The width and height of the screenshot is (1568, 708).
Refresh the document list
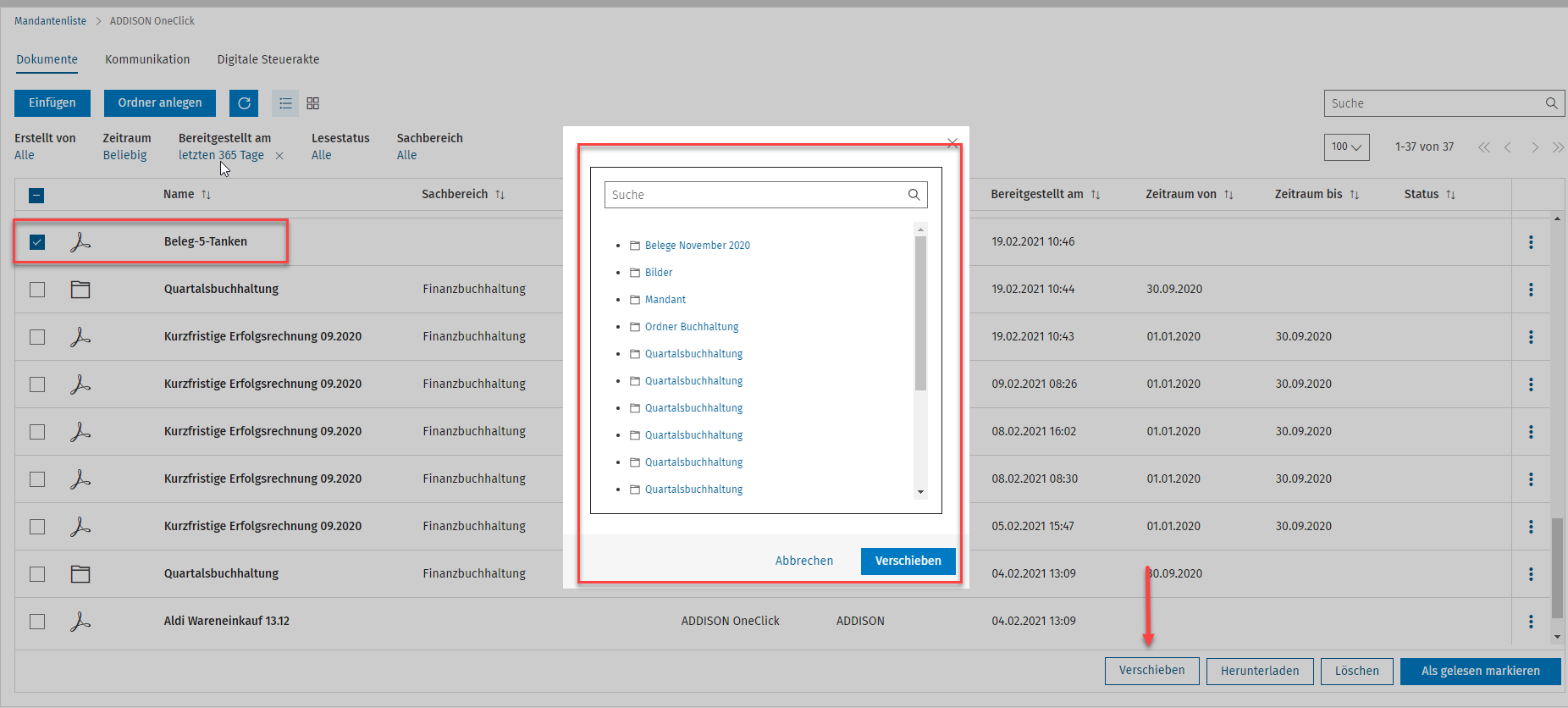(244, 103)
